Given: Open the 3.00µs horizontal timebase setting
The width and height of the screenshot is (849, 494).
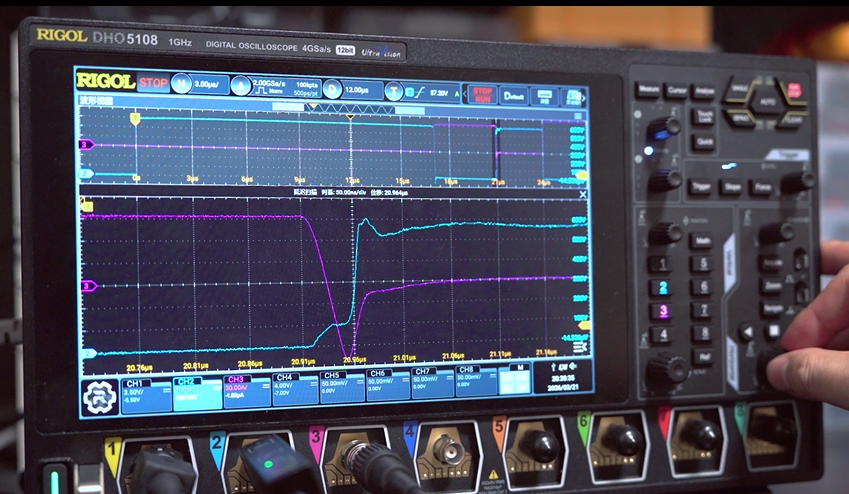Looking at the screenshot, I should (x=210, y=84).
